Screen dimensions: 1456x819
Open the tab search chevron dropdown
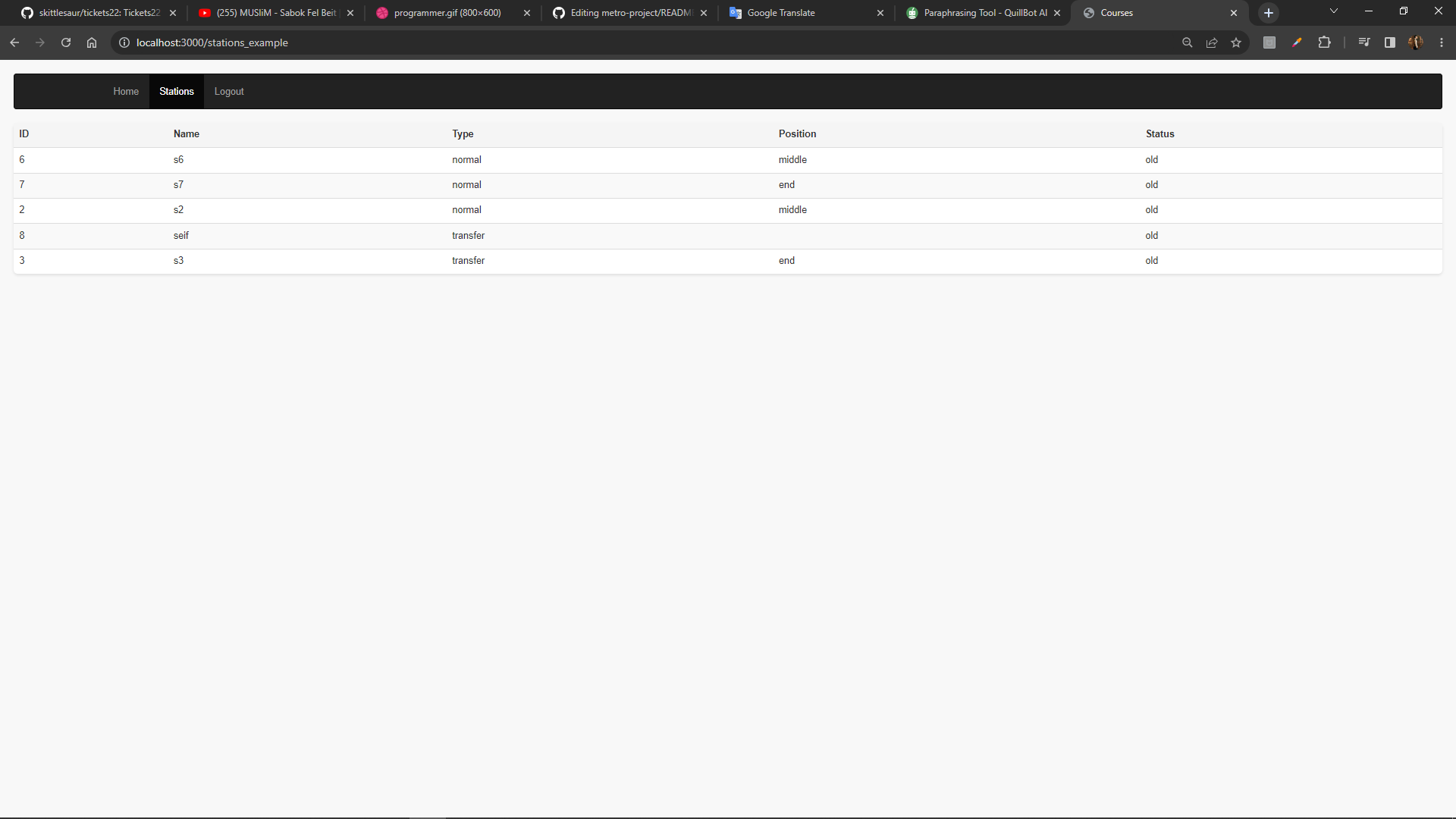pos(1333,11)
